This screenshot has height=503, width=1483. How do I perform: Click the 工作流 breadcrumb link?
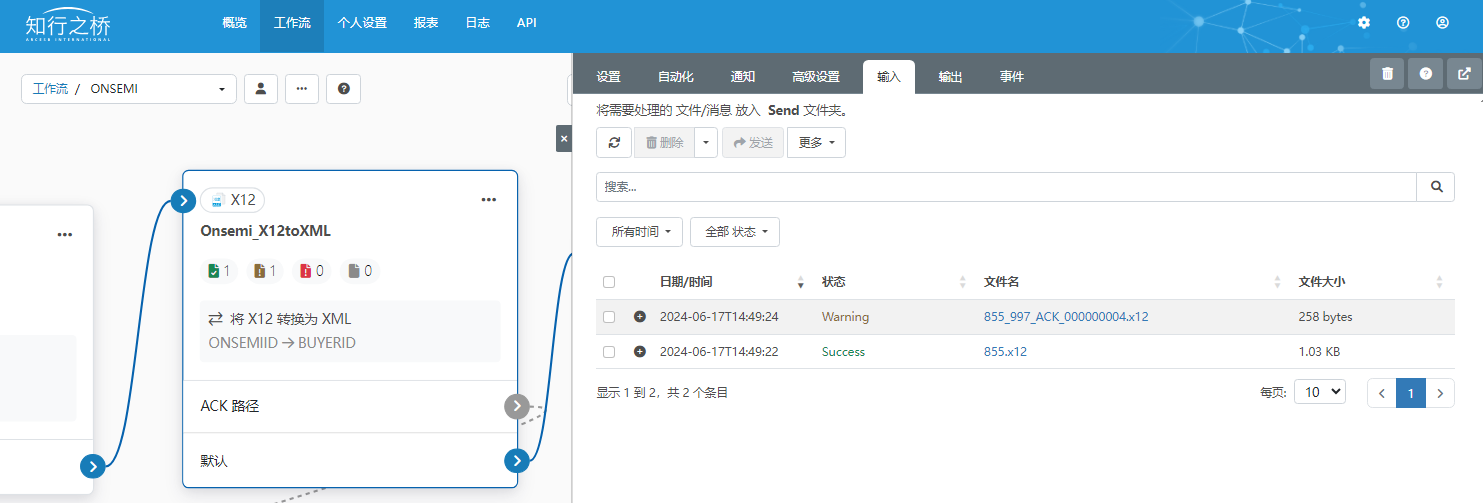pyautogui.click(x=50, y=89)
